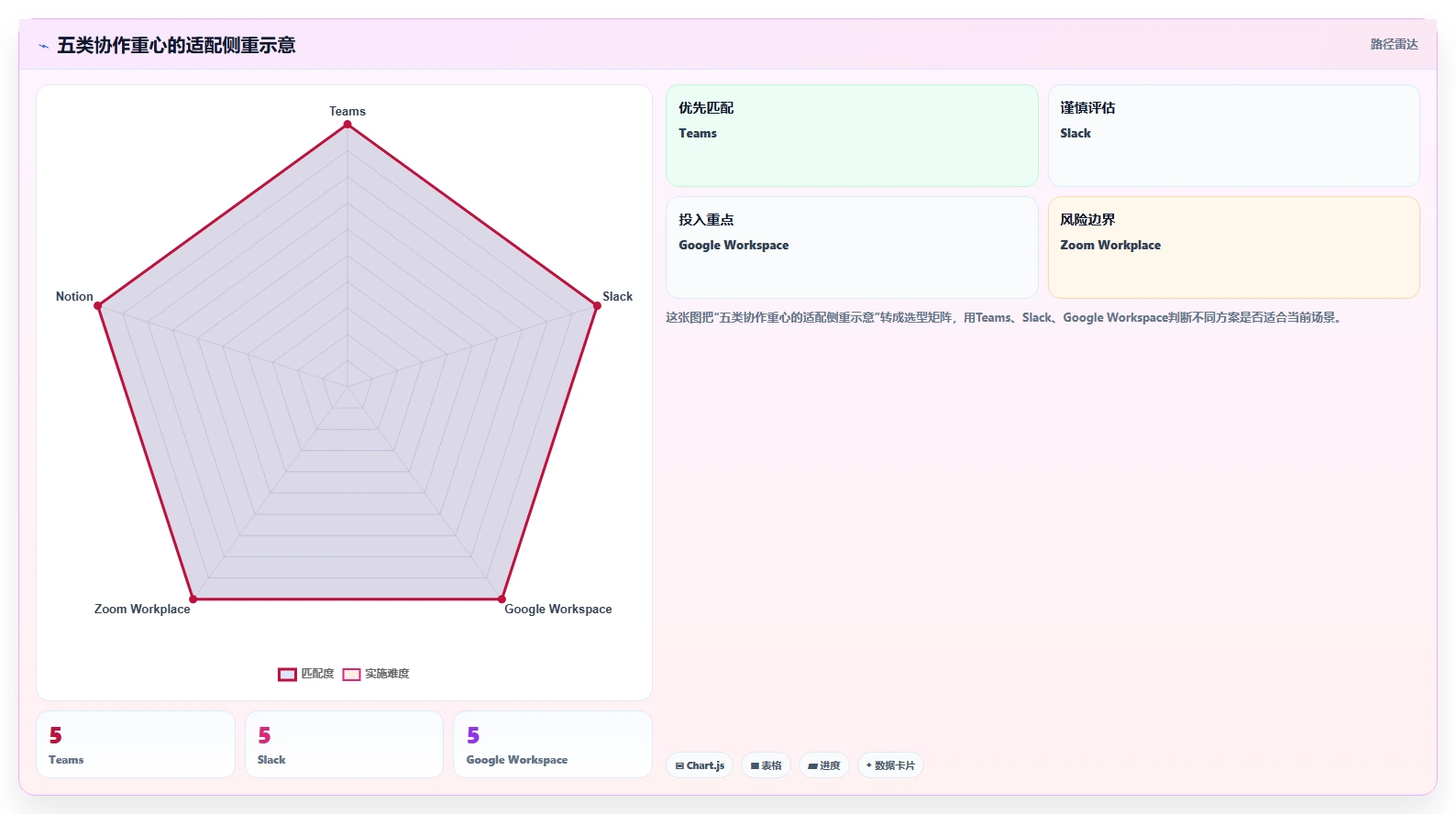Click the 表格 tag chip
This screenshot has width=1456, height=814.
click(x=767, y=765)
